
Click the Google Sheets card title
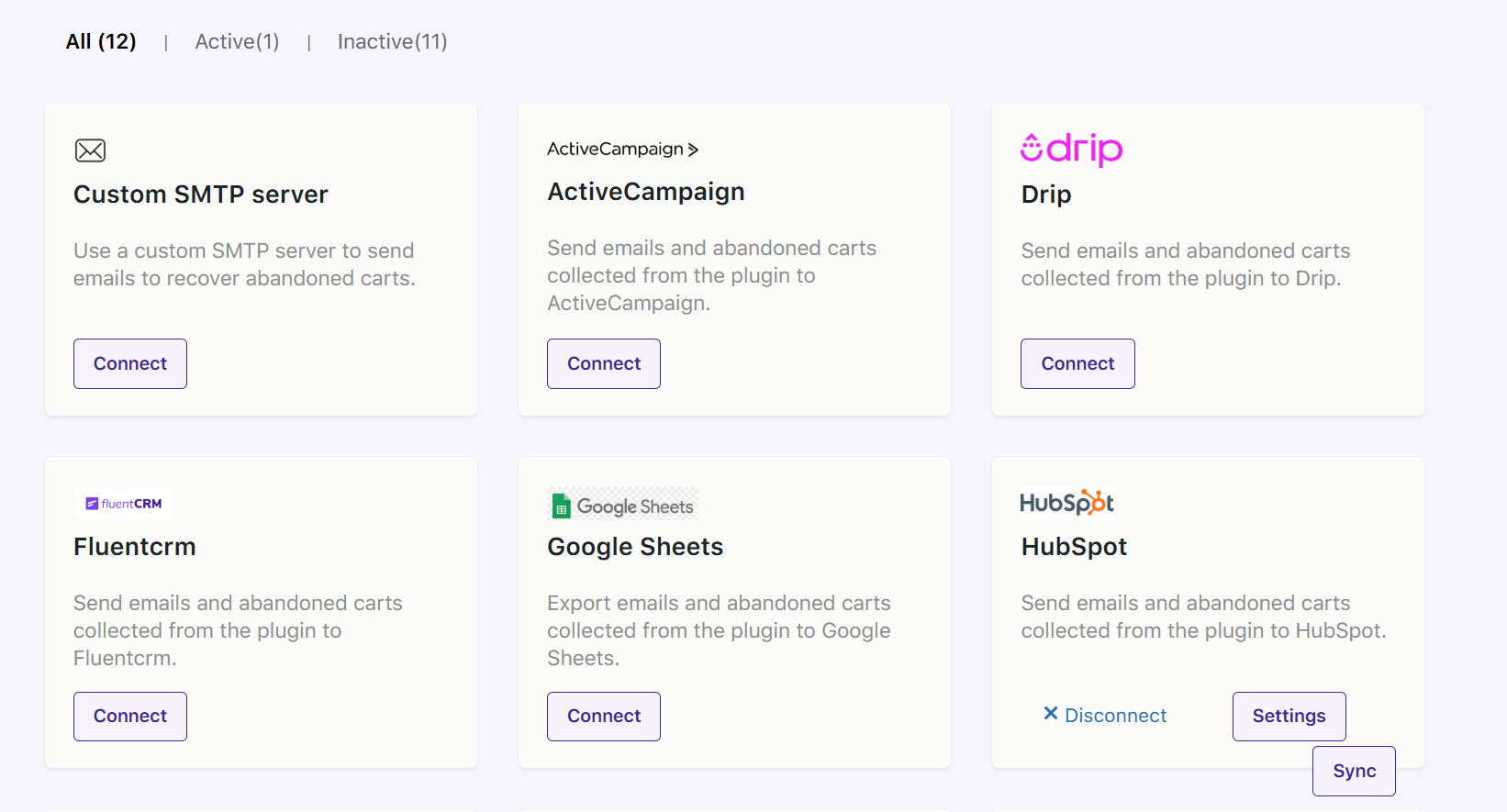635,547
